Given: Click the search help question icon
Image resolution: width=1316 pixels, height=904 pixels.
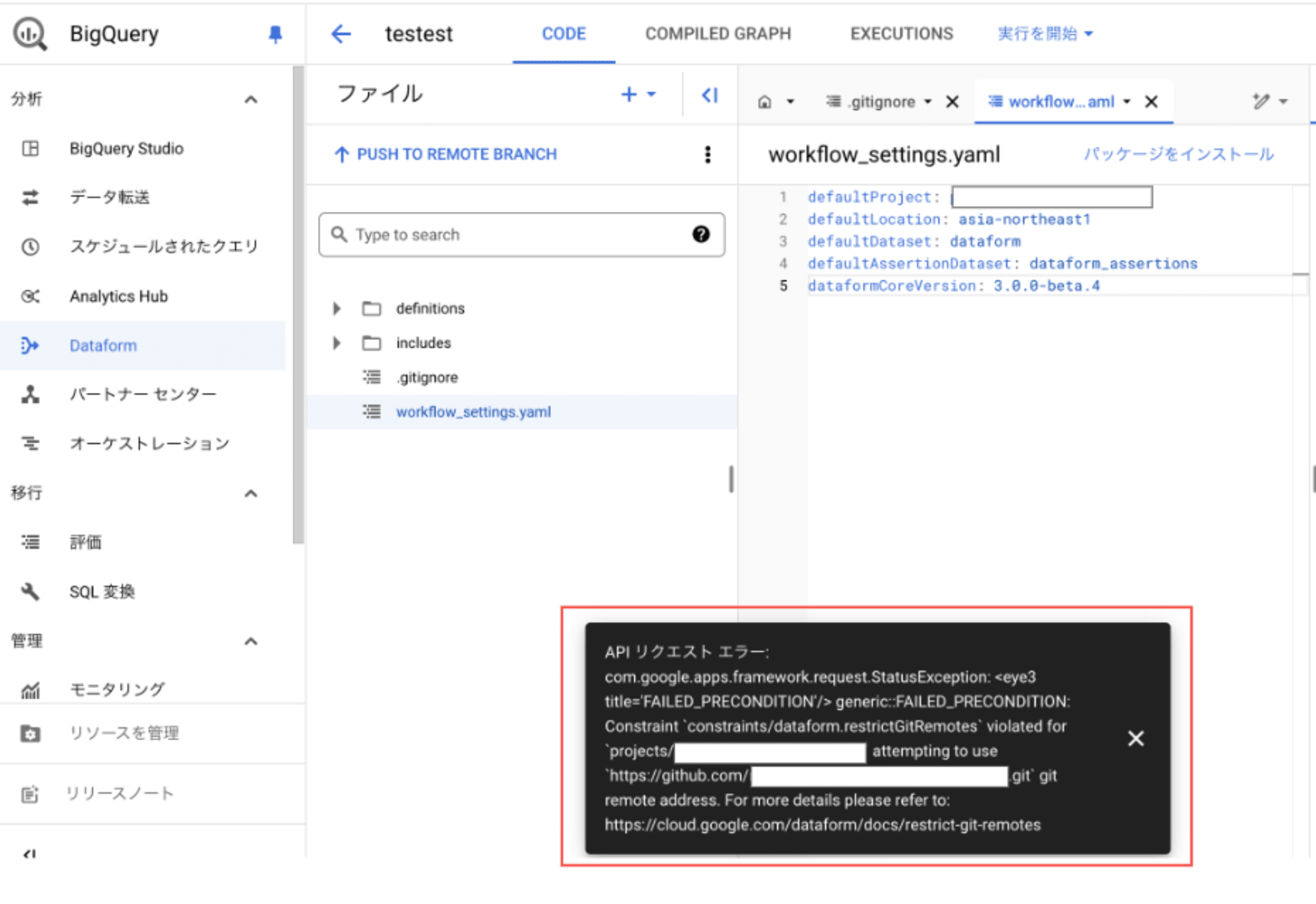Looking at the screenshot, I should 701,234.
